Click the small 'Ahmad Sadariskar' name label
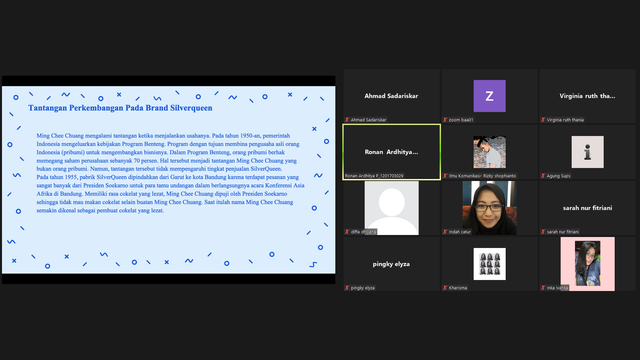The image size is (640, 360). pyautogui.click(x=369, y=120)
